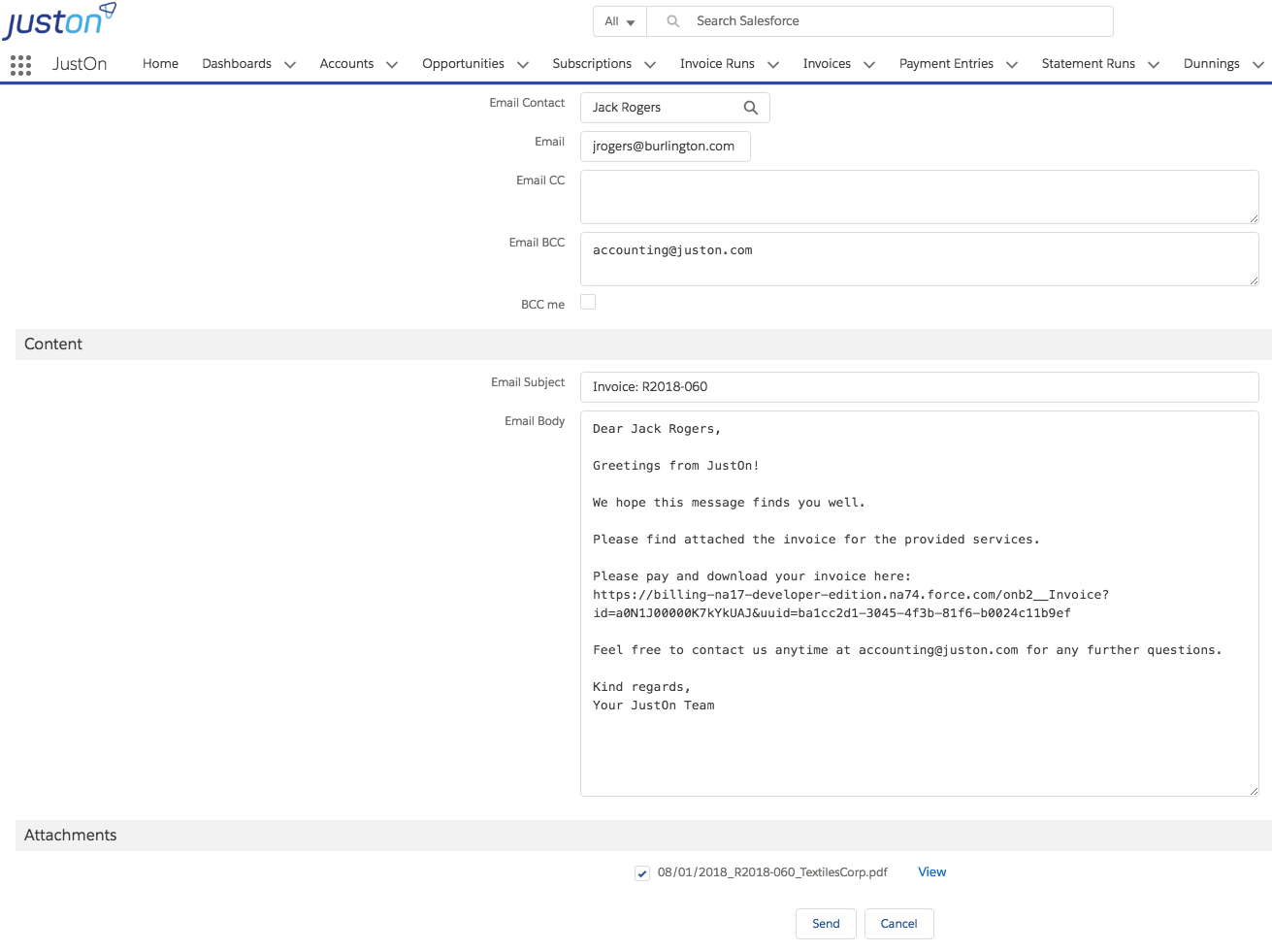1272x952 pixels.
Task: Open the Statement Runs tab
Action: 1088,64
